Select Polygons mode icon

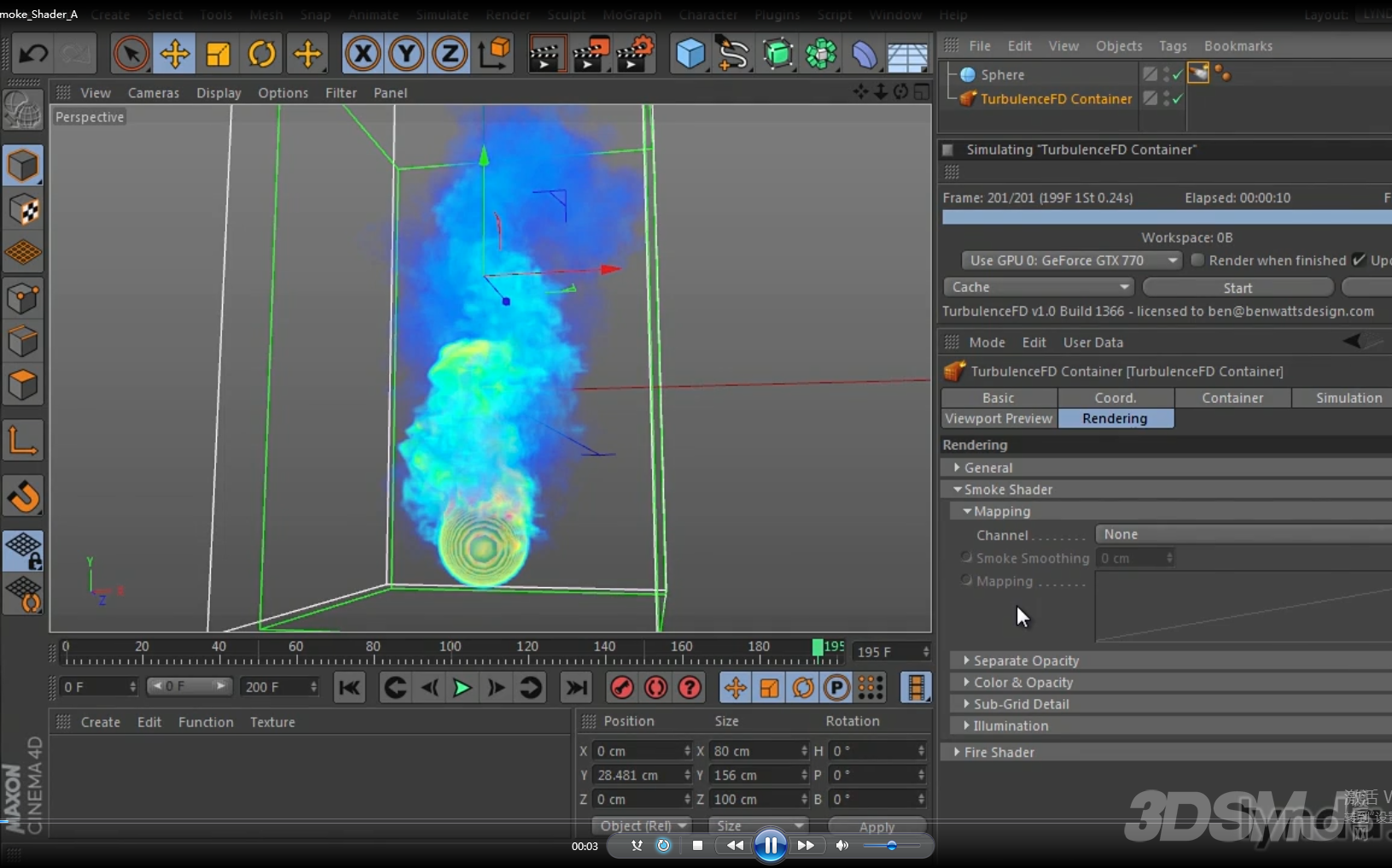23,386
